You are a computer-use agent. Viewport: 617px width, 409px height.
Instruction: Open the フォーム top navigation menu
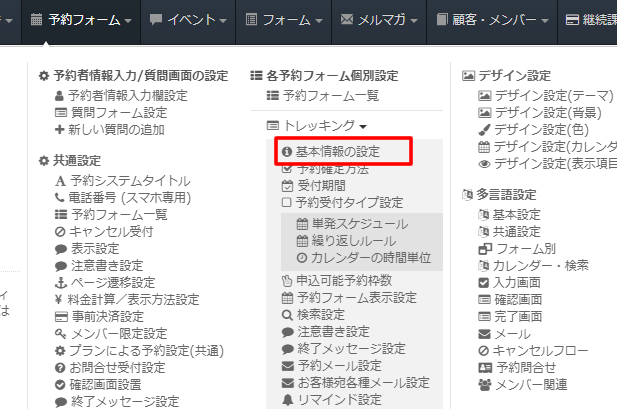coord(285,19)
